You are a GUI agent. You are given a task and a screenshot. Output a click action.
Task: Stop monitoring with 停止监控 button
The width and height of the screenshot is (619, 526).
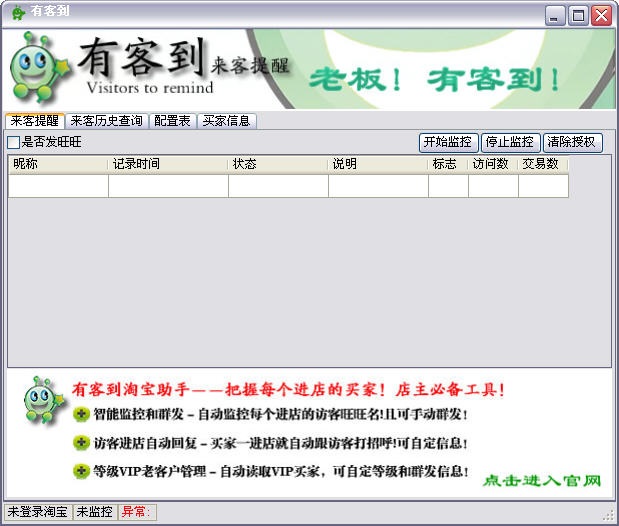pyautogui.click(x=510, y=142)
